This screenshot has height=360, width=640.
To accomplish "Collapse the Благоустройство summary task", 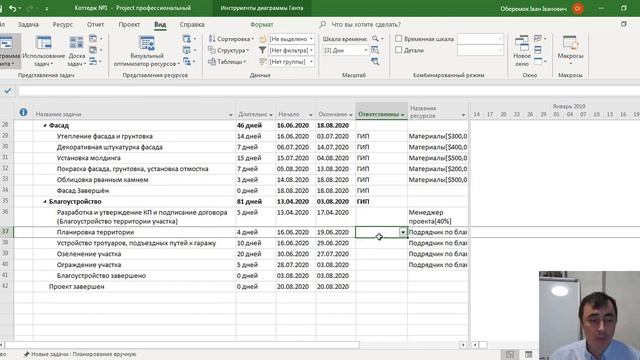I will pyautogui.click(x=45, y=202).
